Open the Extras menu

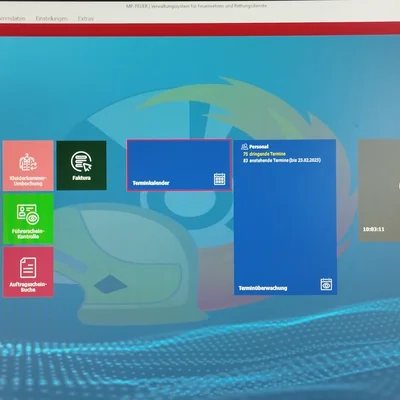point(86,18)
